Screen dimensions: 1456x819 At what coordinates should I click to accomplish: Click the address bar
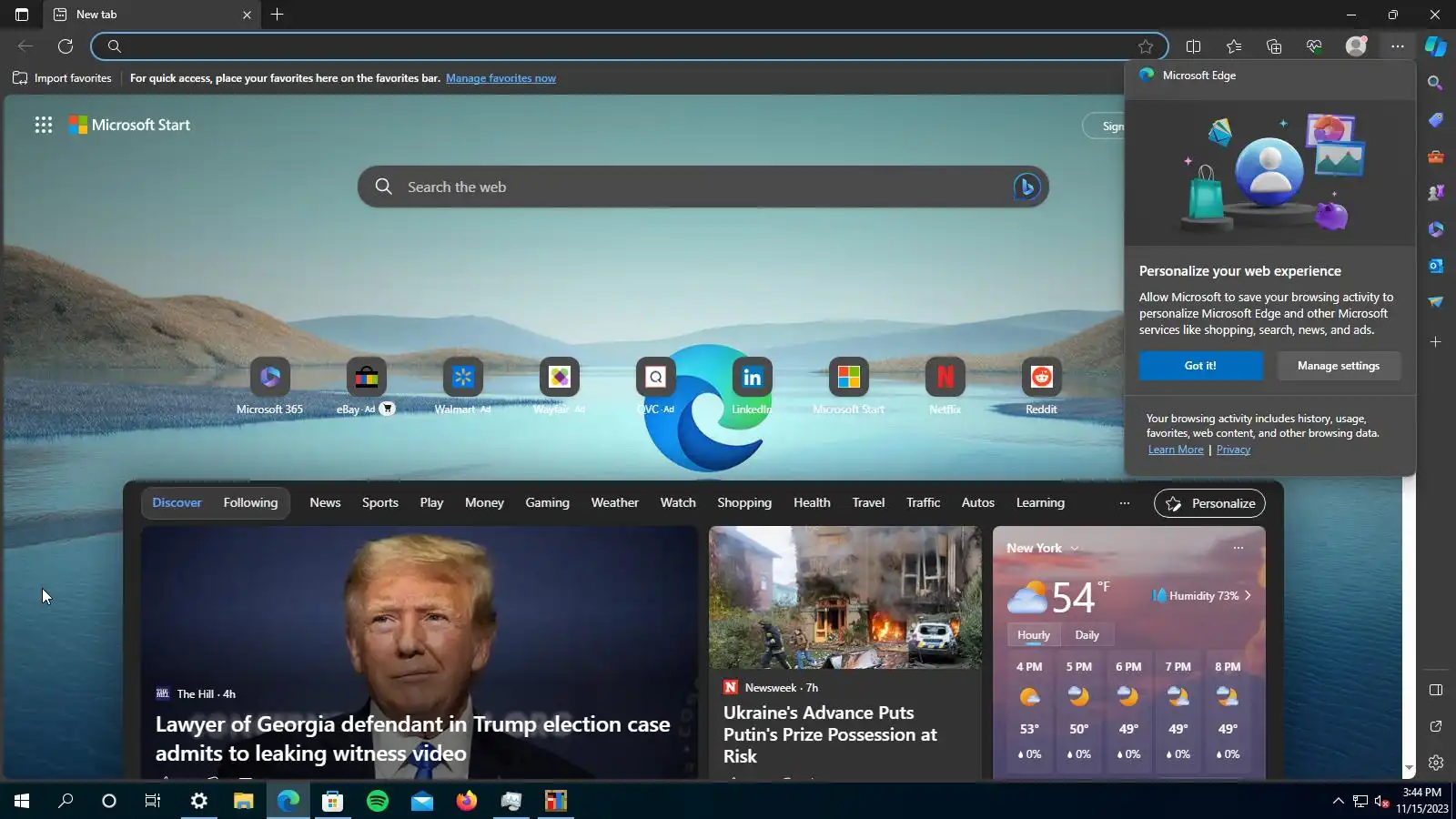coord(628,46)
